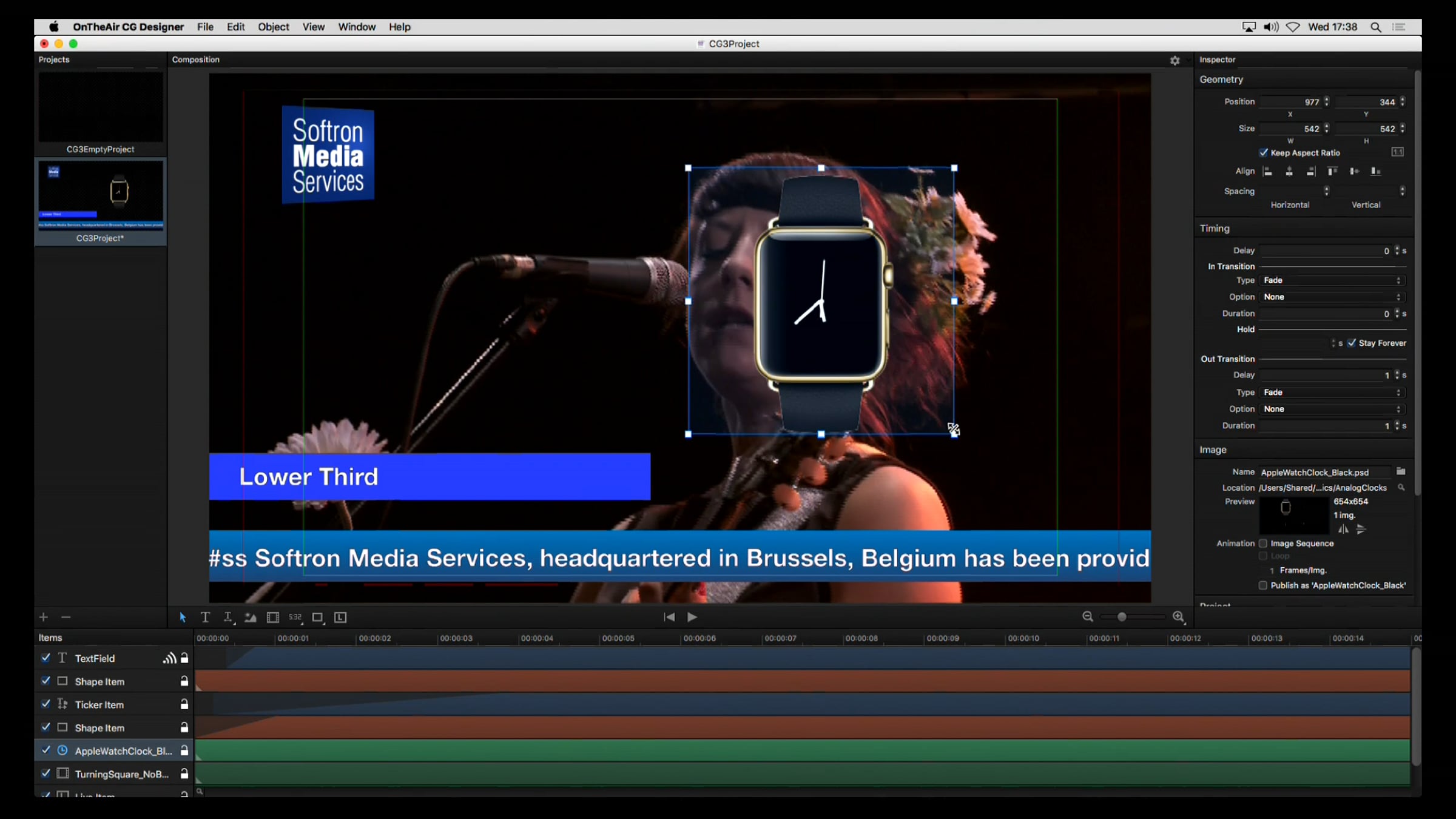Toggle lock on AppleWatchClock item

[184, 750]
